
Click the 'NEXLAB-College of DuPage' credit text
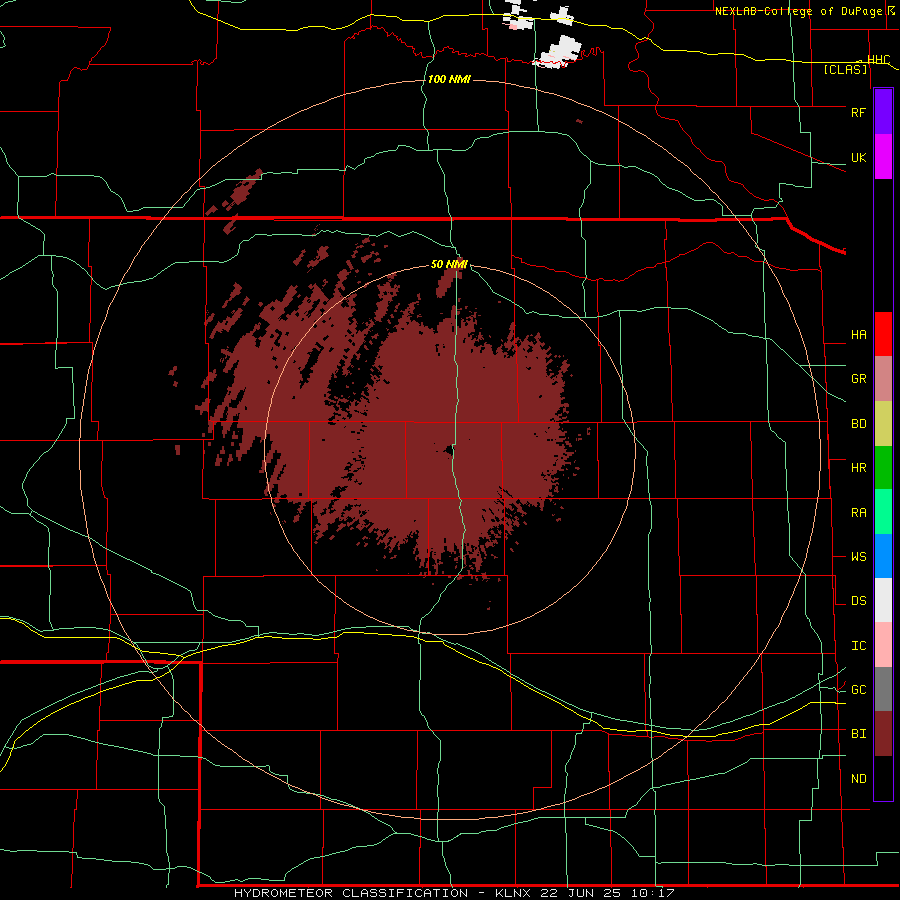(798, 11)
